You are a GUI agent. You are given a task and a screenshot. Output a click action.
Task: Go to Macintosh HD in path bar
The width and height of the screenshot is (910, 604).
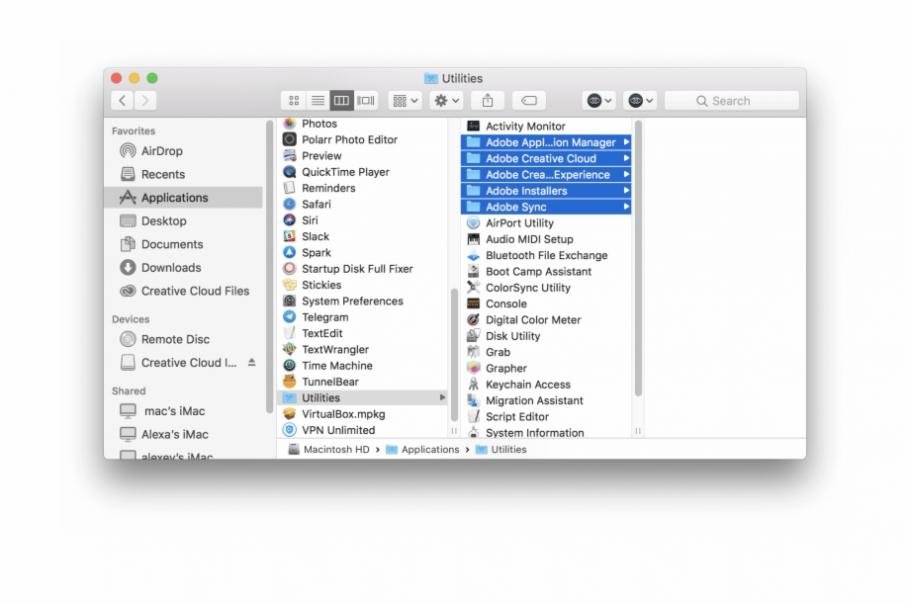(x=329, y=450)
